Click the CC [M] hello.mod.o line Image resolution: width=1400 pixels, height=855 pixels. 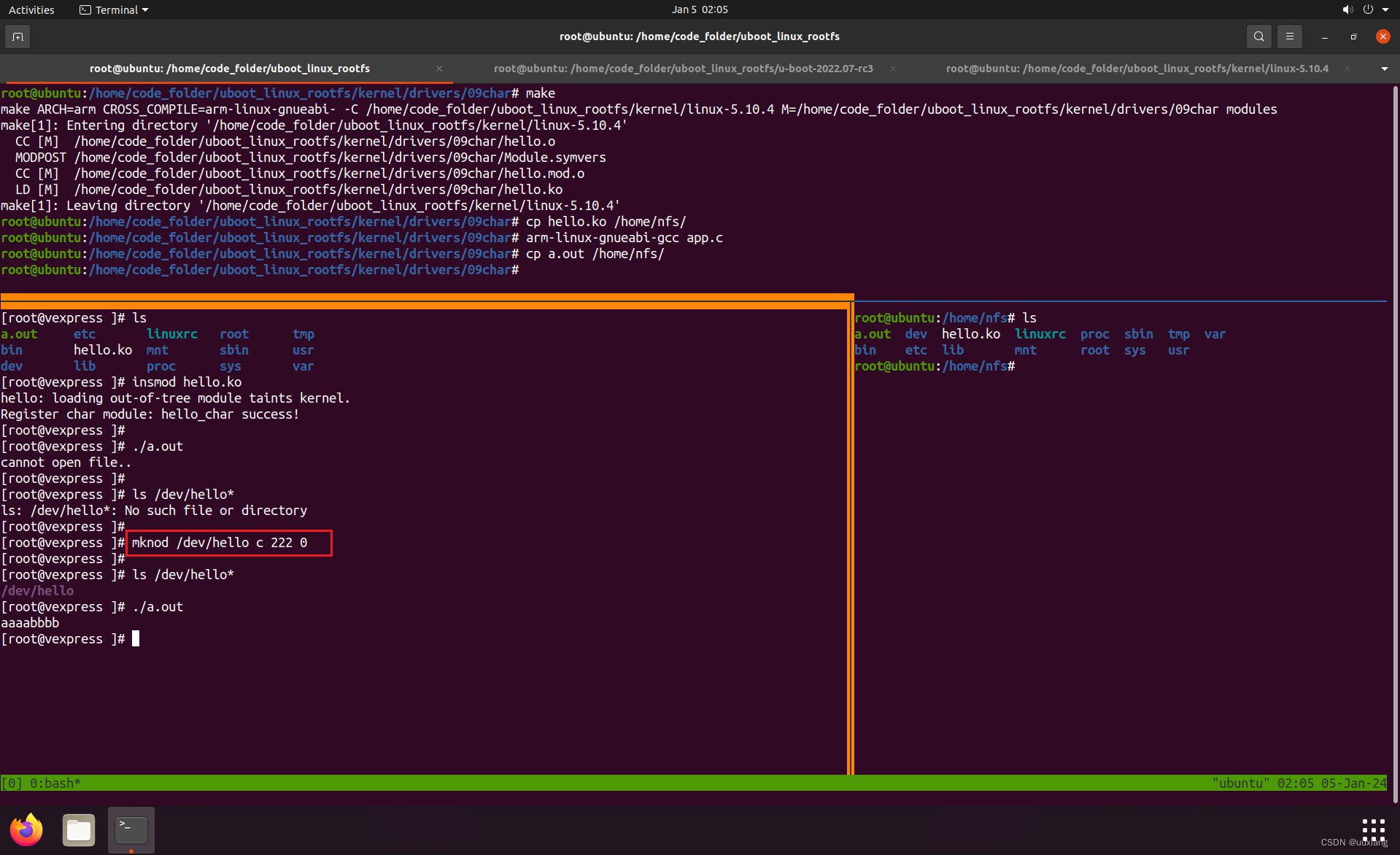(300, 174)
